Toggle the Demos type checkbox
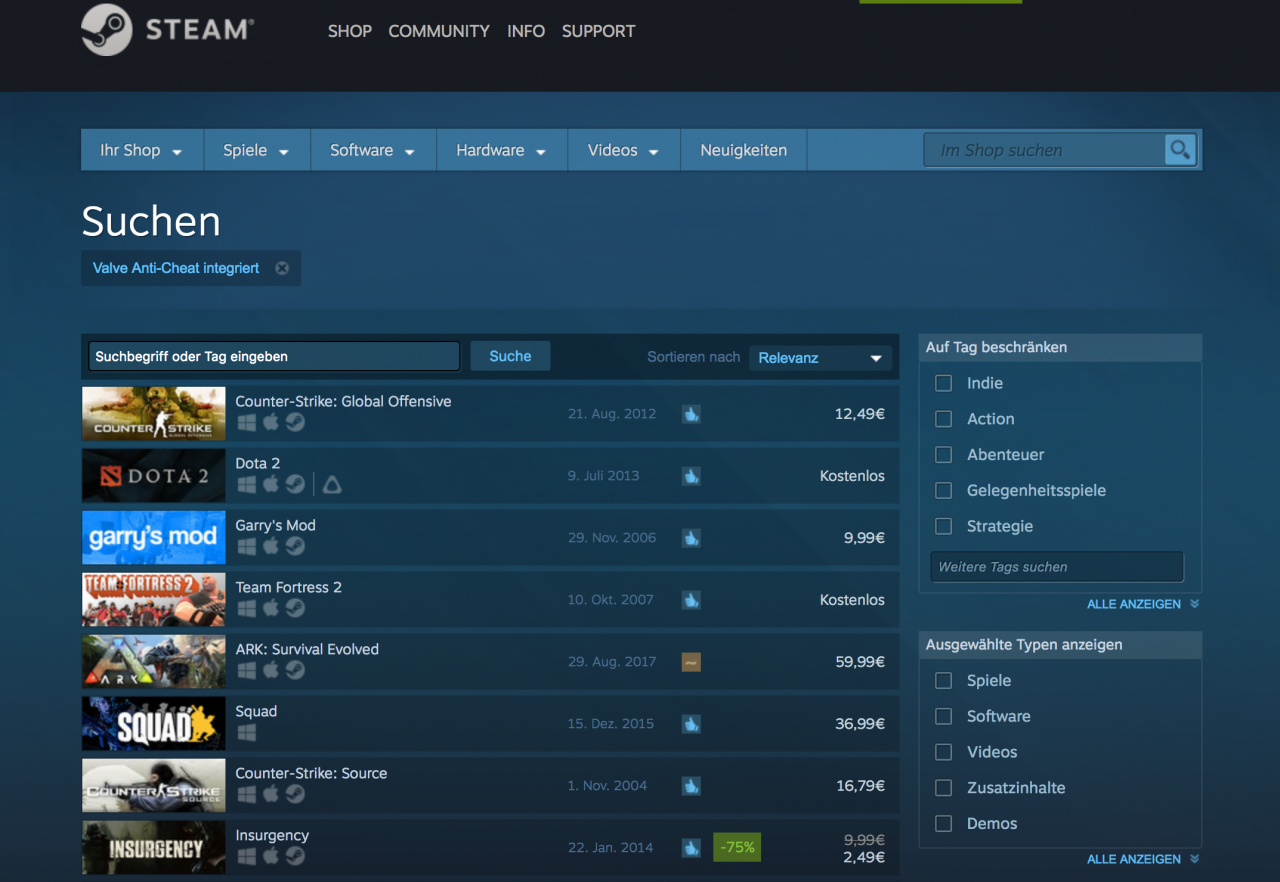The height and width of the screenshot is (882, 1280). (943, 824)
